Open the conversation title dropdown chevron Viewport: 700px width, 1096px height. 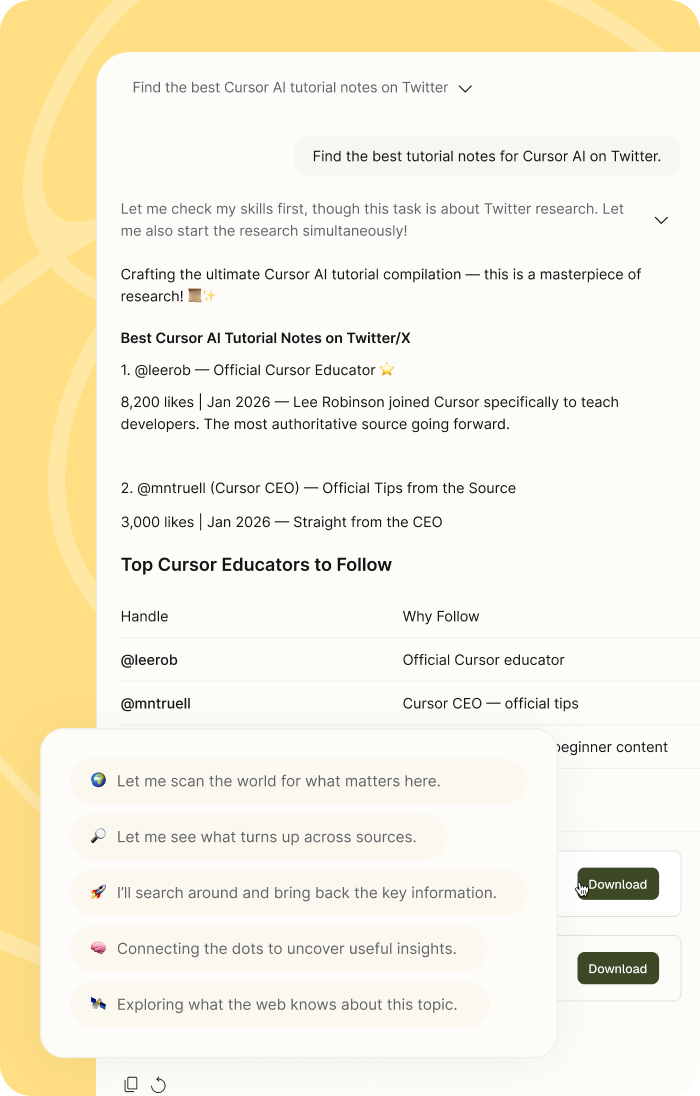coord(465,88)
